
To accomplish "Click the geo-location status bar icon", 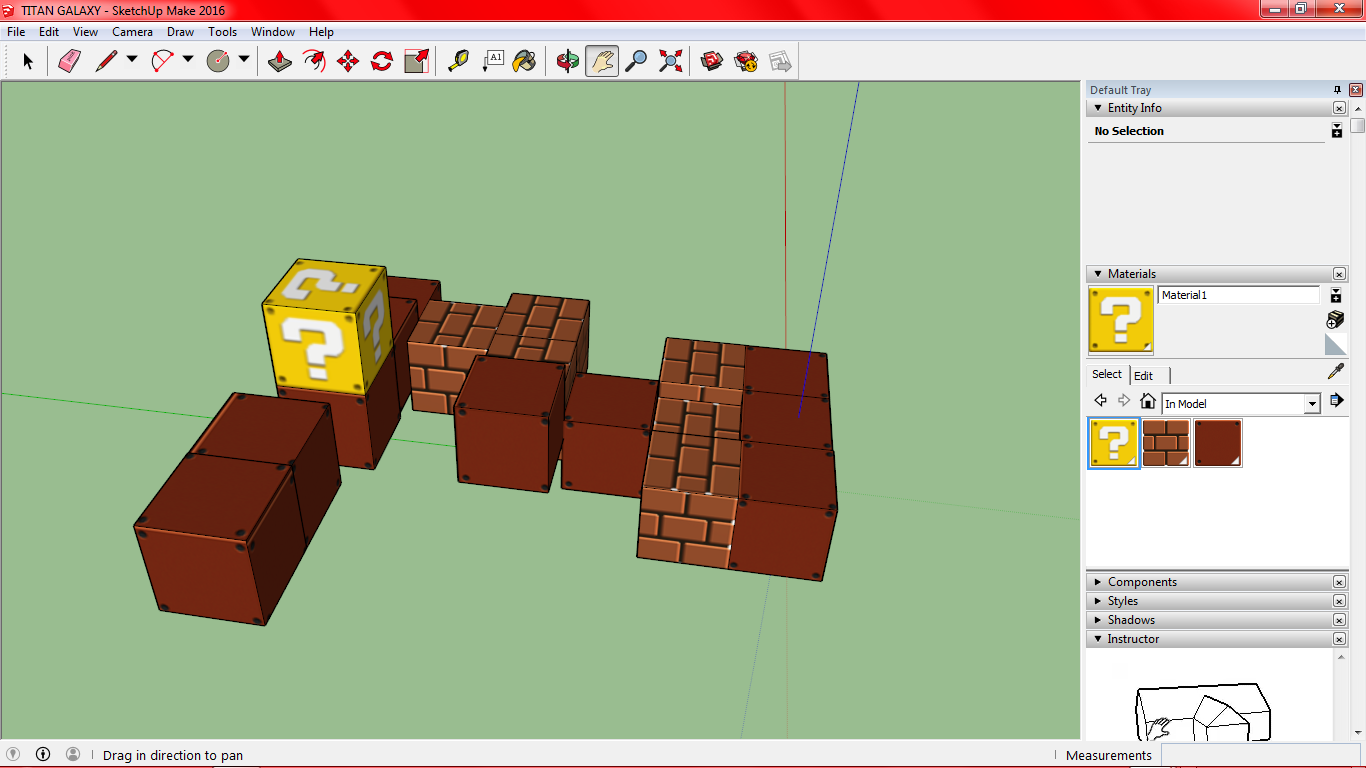I will (14, 754).
